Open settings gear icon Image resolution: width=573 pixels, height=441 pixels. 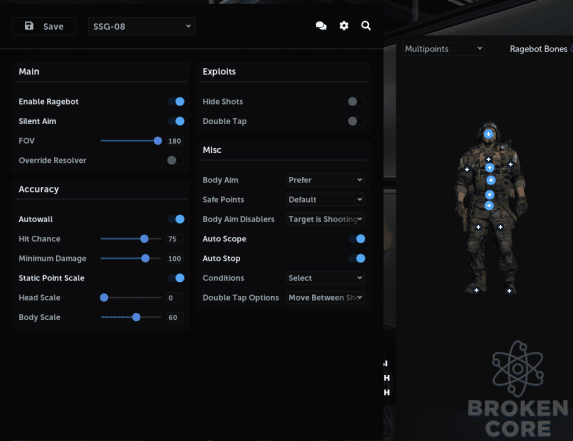point(344,26)
